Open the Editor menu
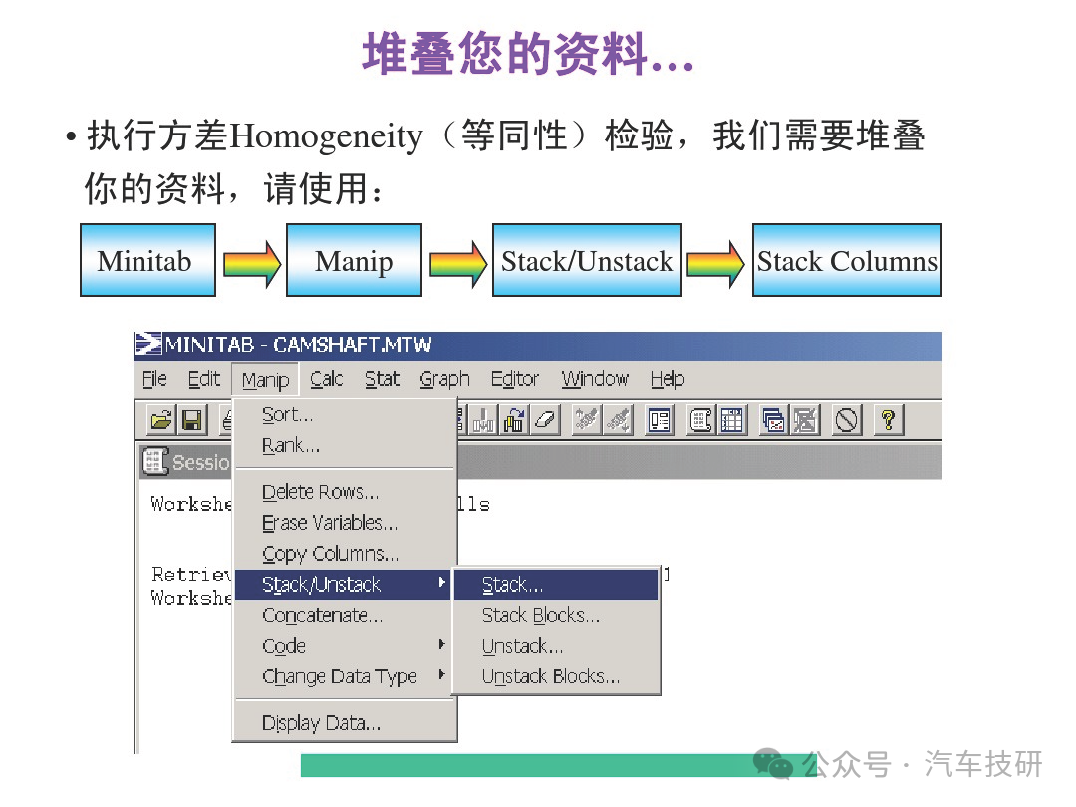The width and height of the screenshot is (1076, 807). (x=515, y=379)
